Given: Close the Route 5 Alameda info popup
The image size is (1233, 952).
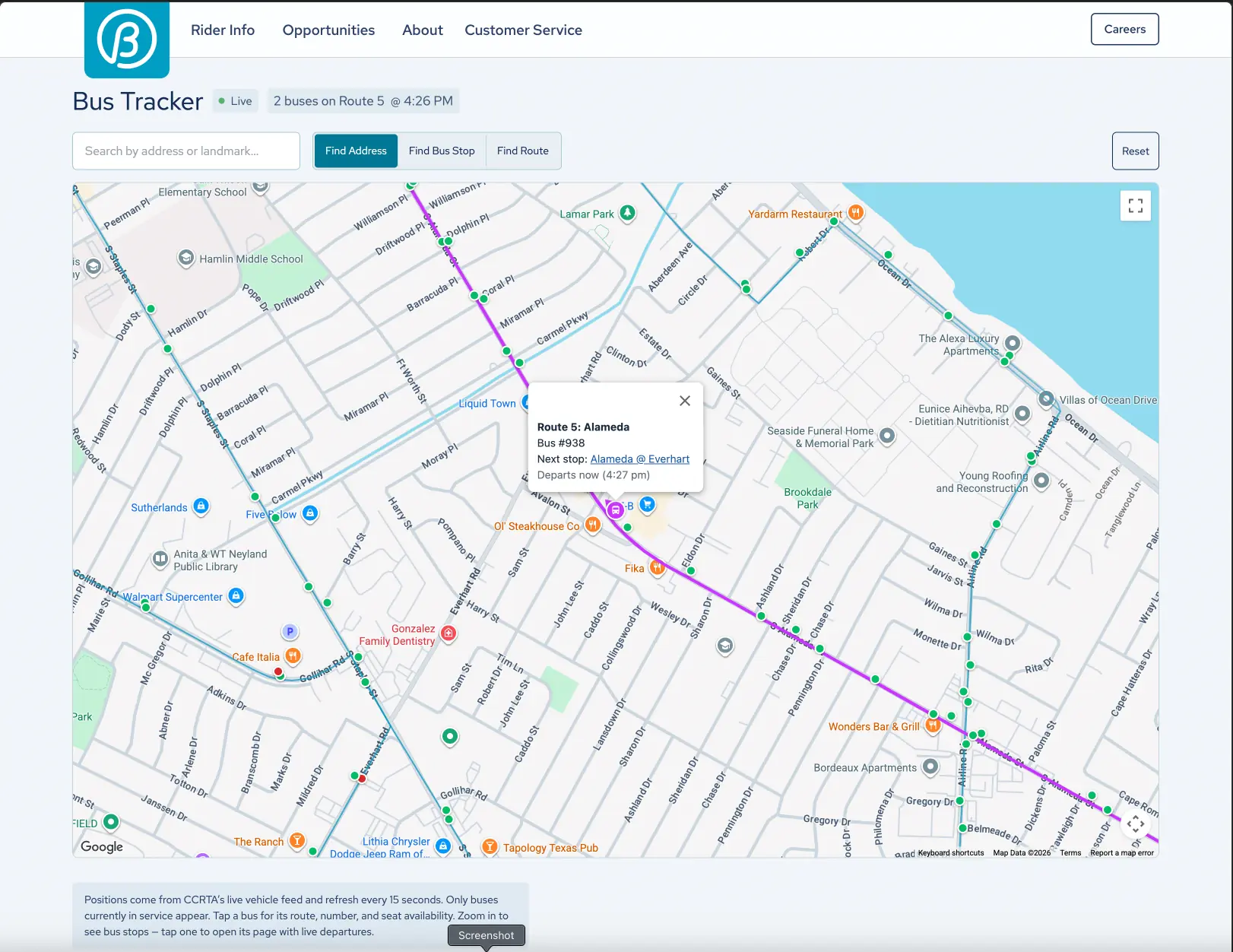Looking at the screenshot, I should click(685, 401).
